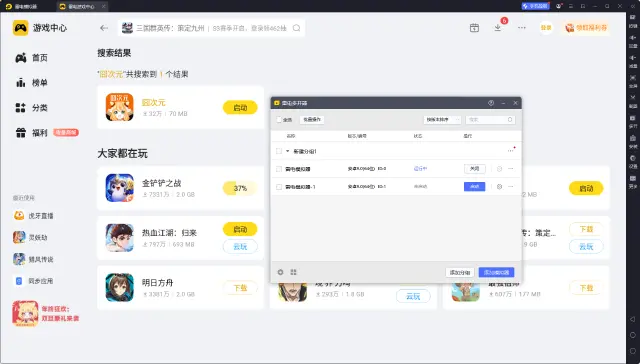Click the 登录 login avatar button
The image size is (640, 364).
(546, 28)
